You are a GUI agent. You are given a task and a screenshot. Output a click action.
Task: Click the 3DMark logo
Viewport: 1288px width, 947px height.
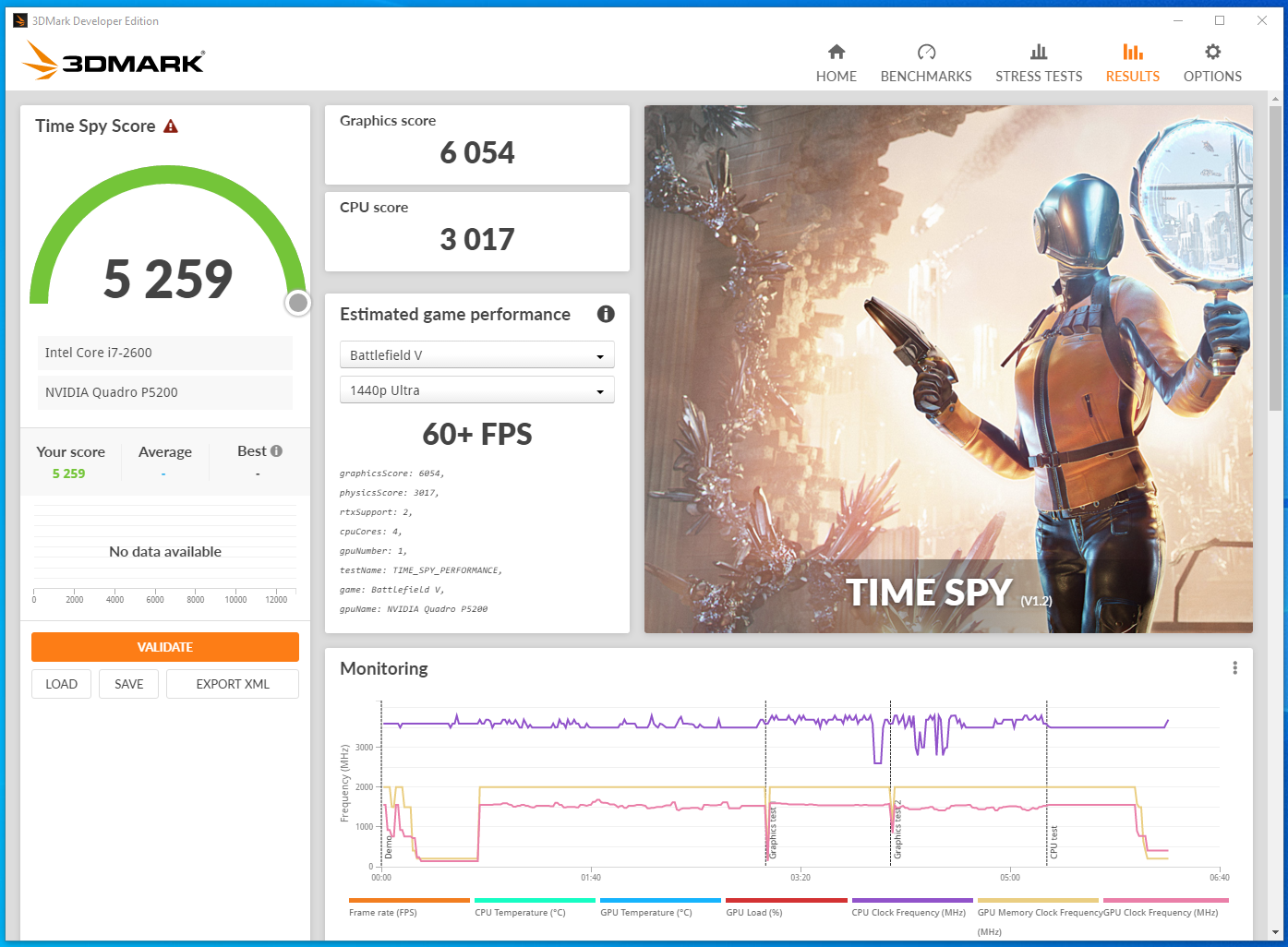click(x=114, y=61)
